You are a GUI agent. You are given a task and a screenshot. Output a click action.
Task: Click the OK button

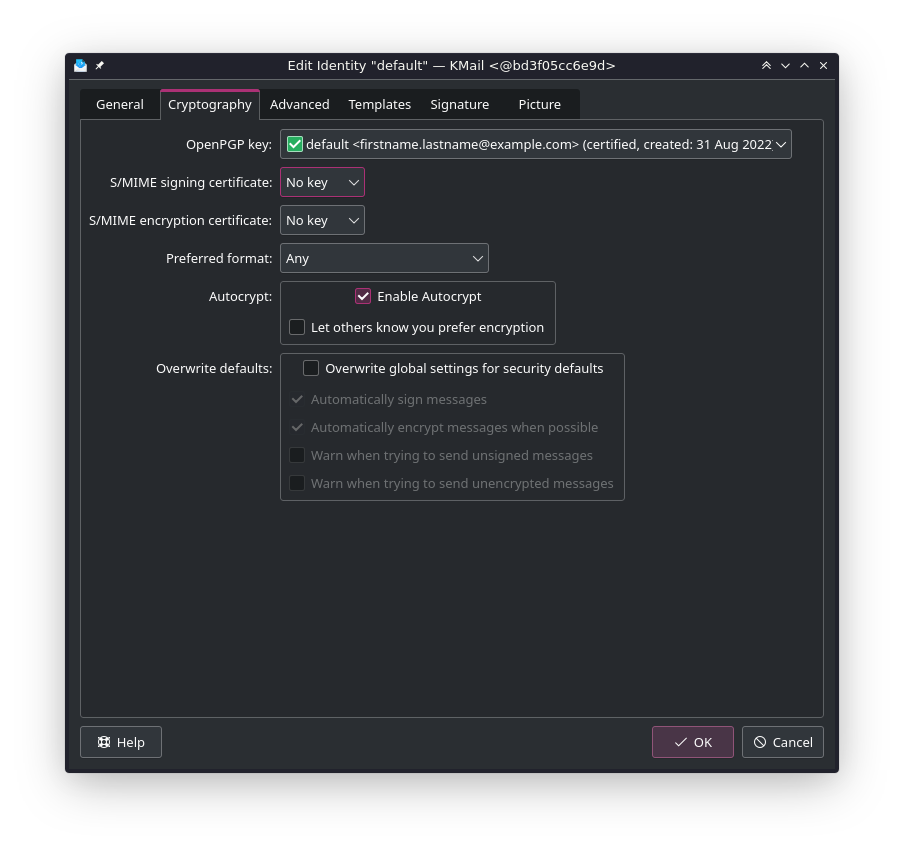click(692, 742)
